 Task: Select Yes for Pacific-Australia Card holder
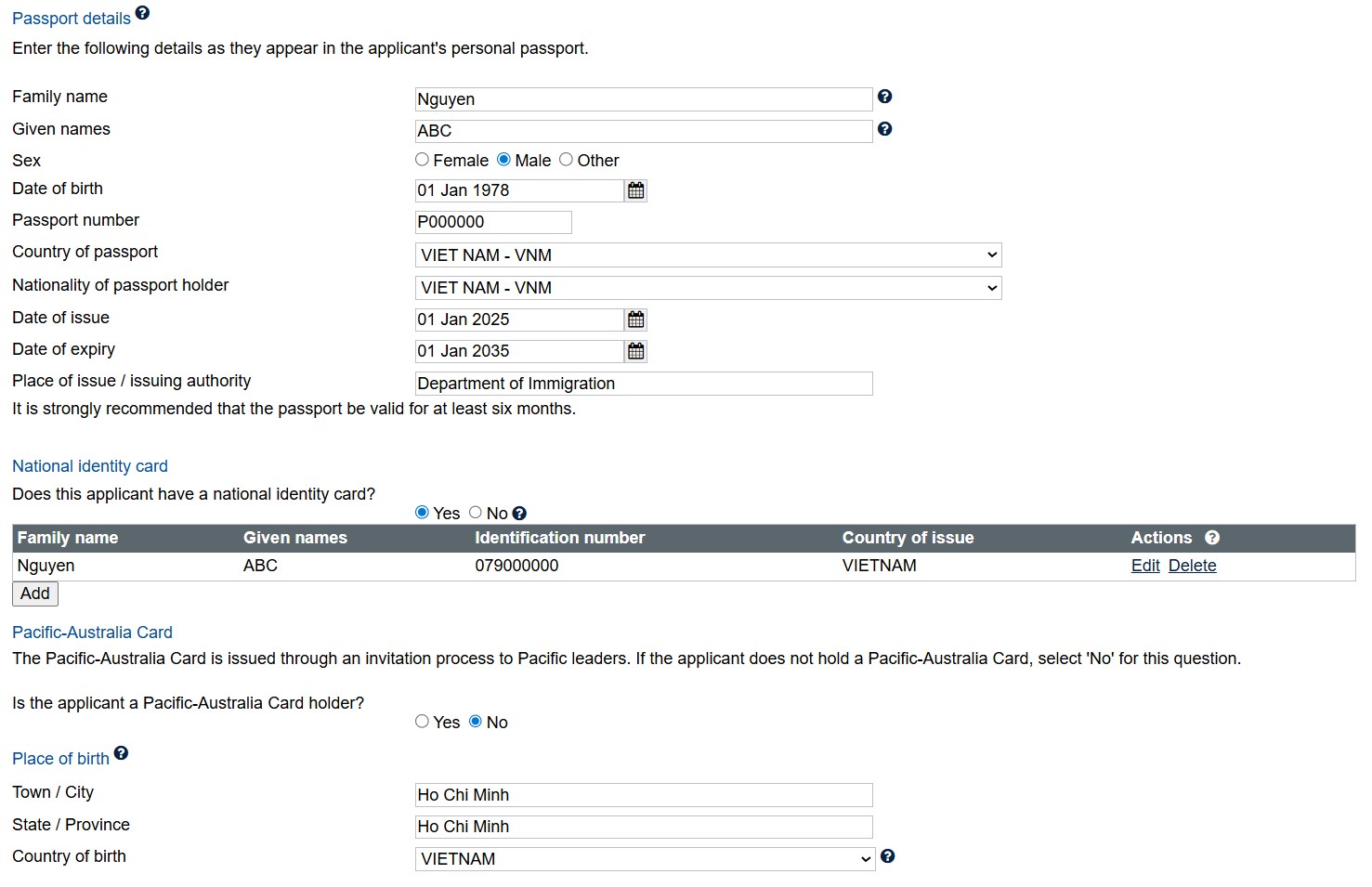pyautogui.click(x=423, y=722)
